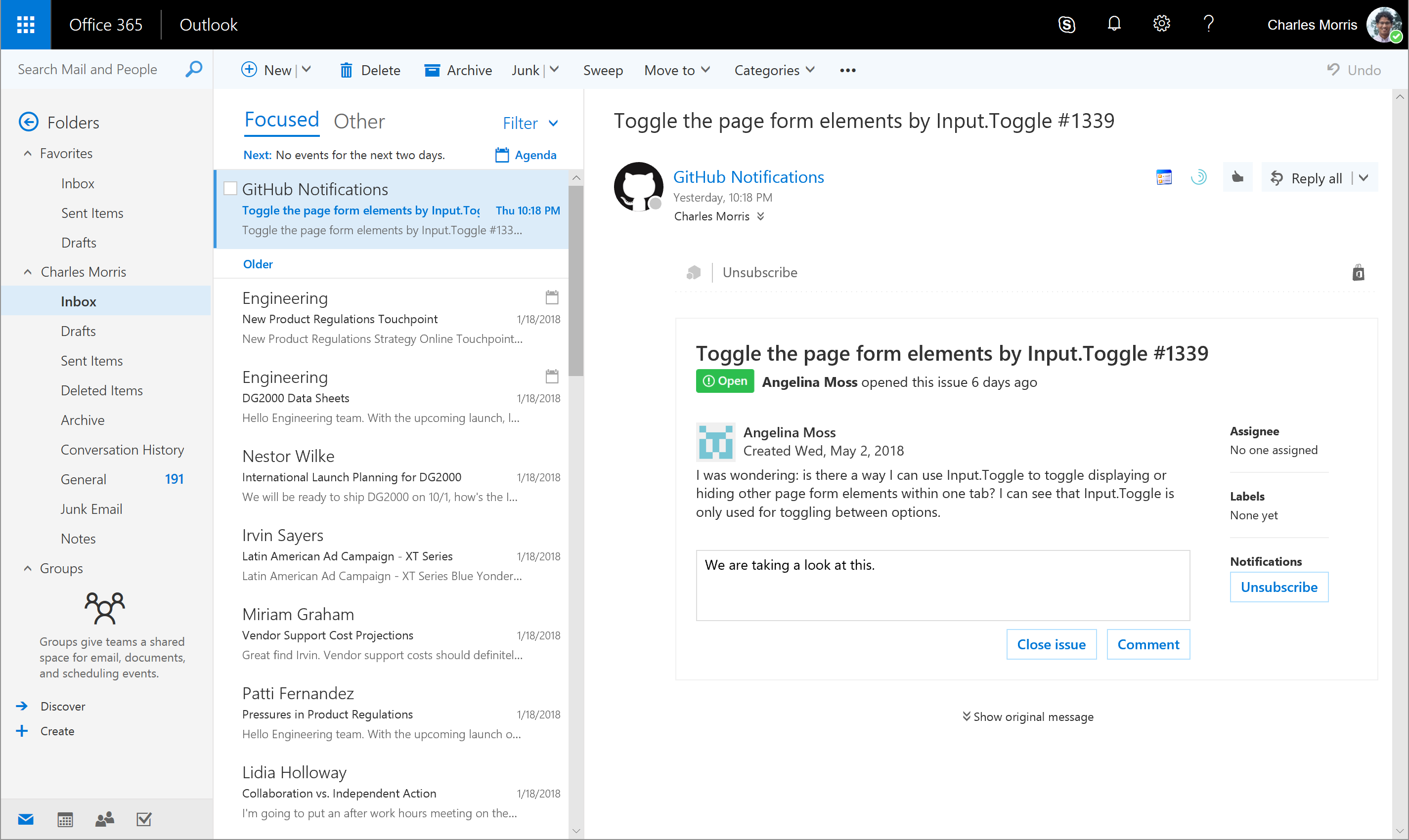This screenshot has width=1409, height=840.
Task: Open People view from bottom bar
Action: (104, 818)
